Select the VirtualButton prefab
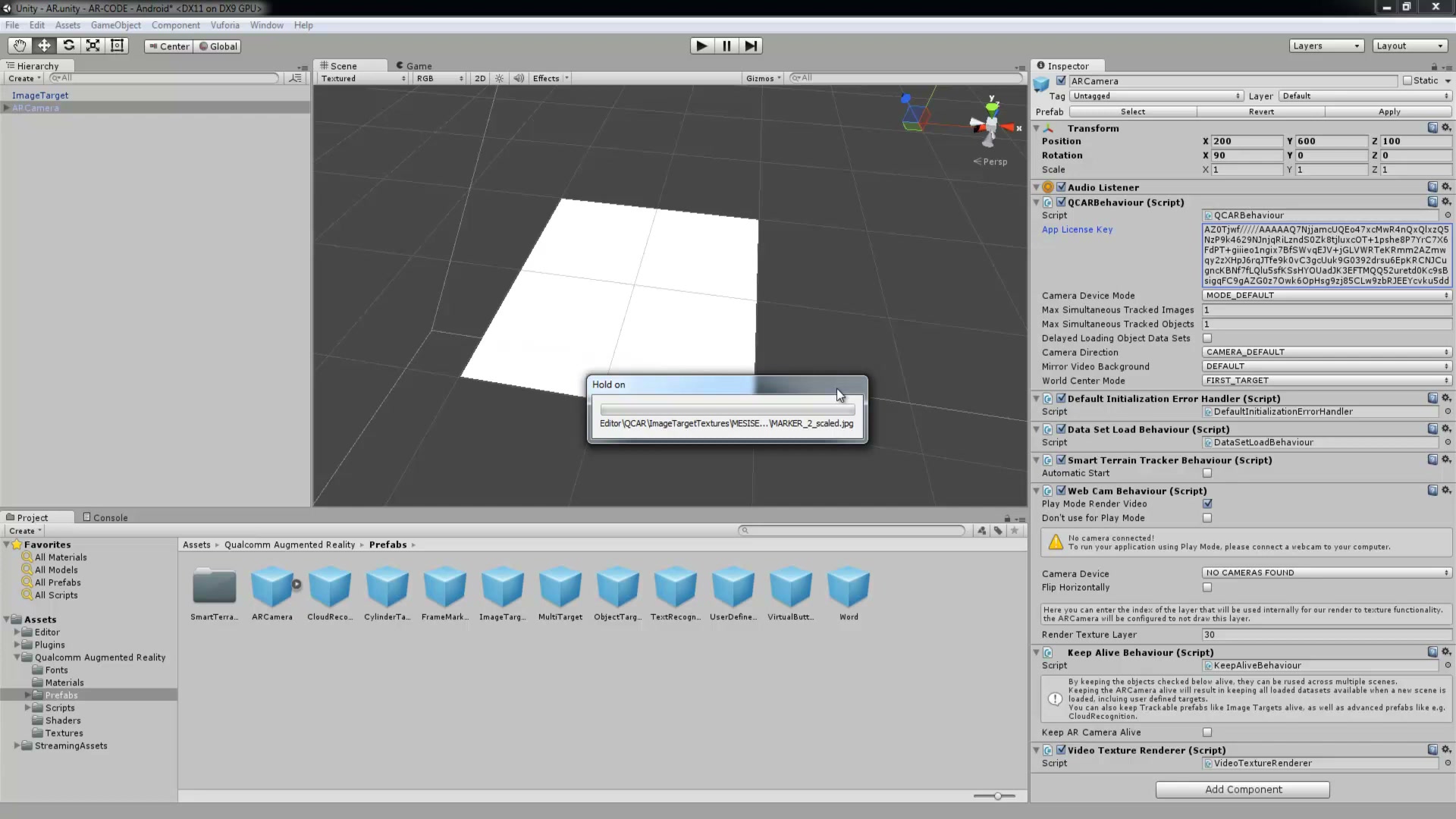1456x819 pixels. coord(791,594)
